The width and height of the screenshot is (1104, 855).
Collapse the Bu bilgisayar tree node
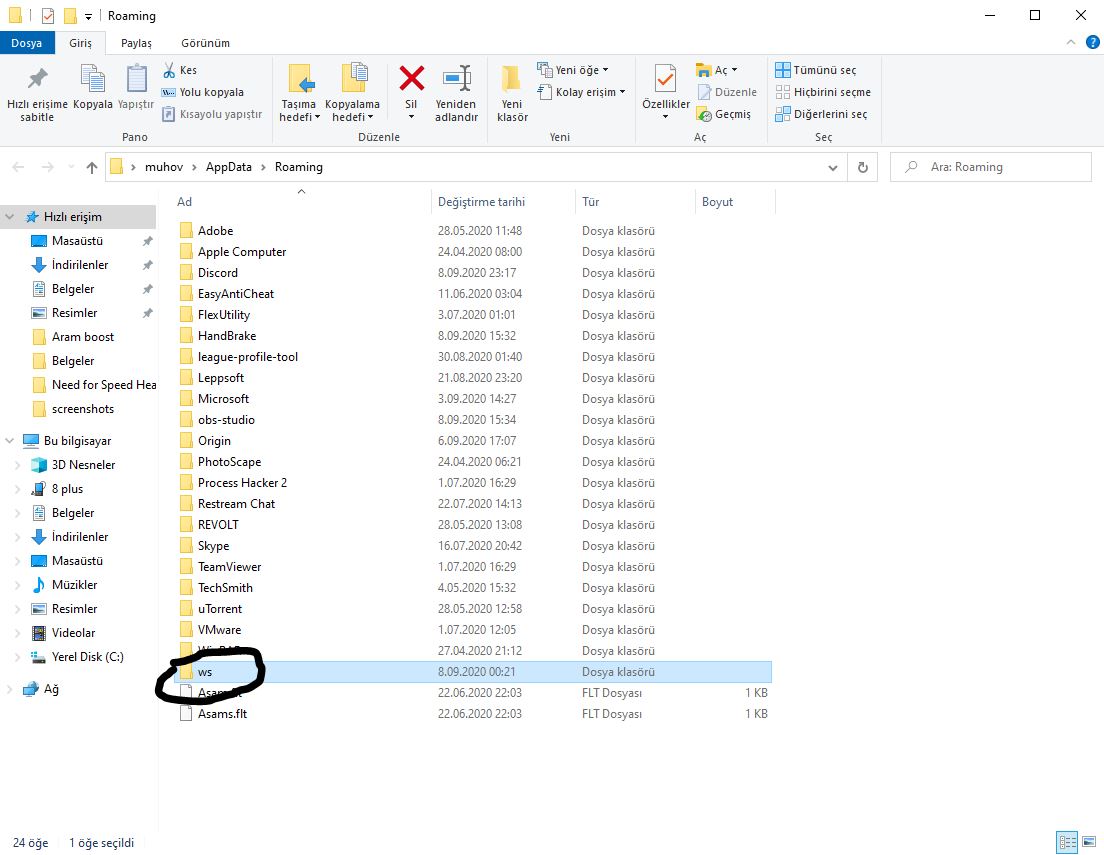(10, 441)
